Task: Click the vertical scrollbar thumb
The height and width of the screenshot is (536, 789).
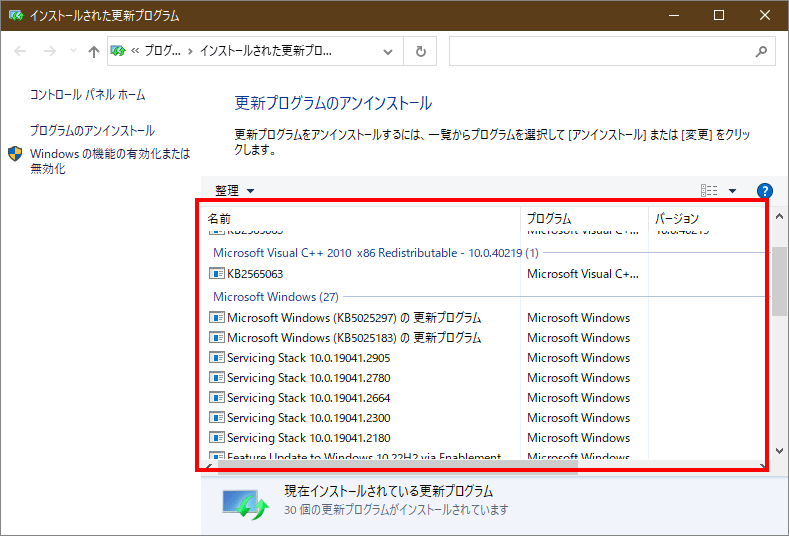Action: pos(779,281)
